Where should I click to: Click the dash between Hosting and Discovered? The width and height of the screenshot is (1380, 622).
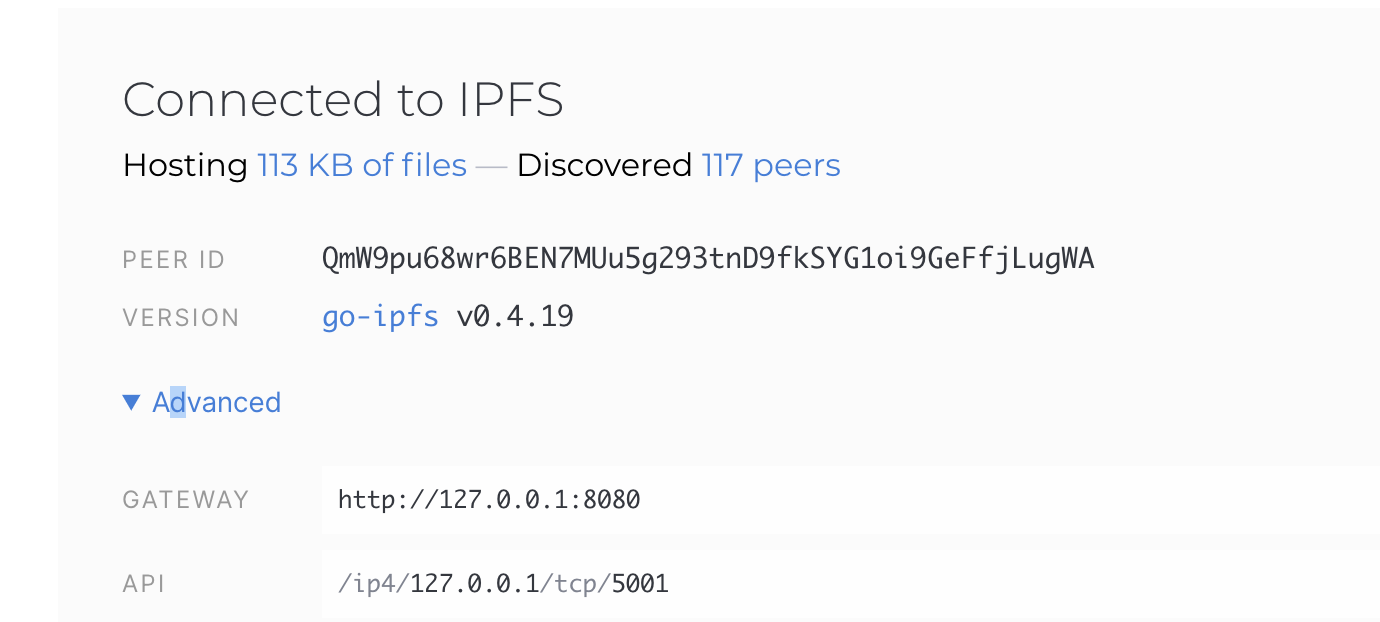(x=491, y=164)
